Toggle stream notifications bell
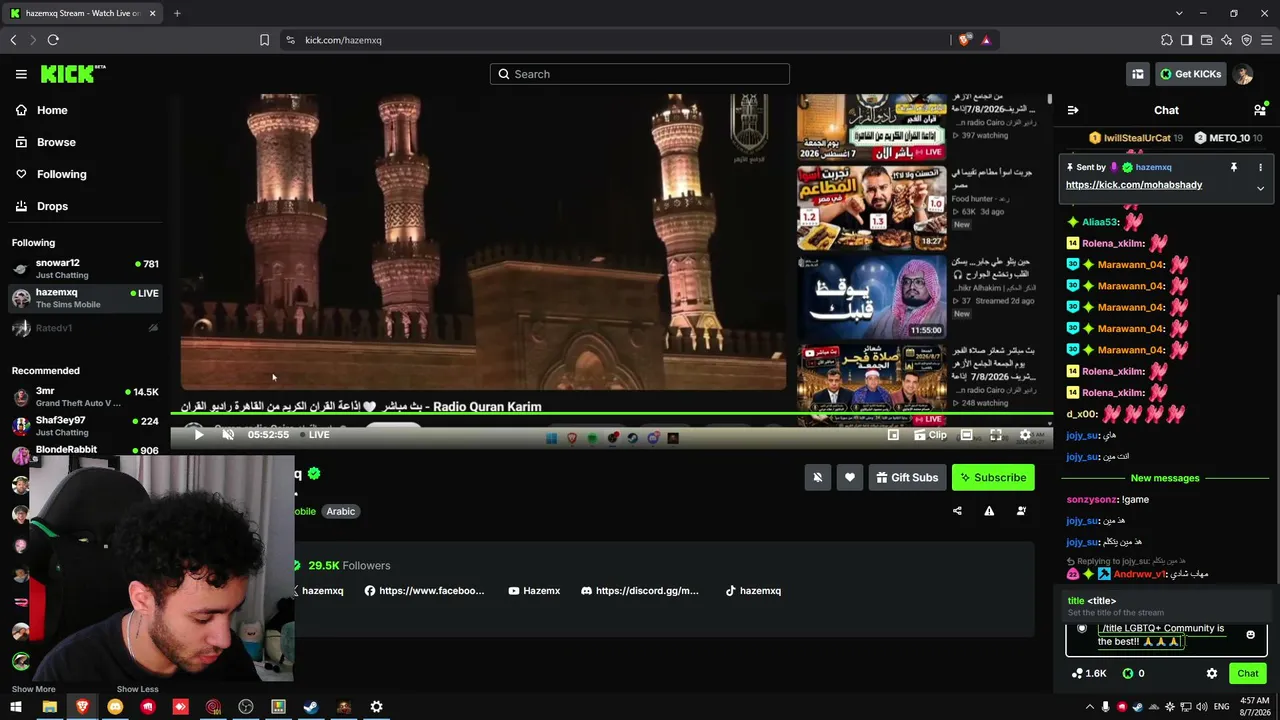This screenshot has width=1280, height=720. (817, 478)
